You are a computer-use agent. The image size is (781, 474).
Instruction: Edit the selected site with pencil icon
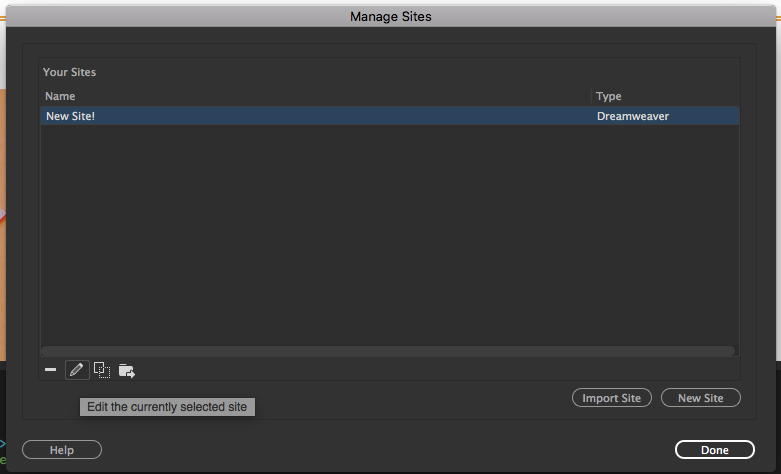click(x=77, y=370)
